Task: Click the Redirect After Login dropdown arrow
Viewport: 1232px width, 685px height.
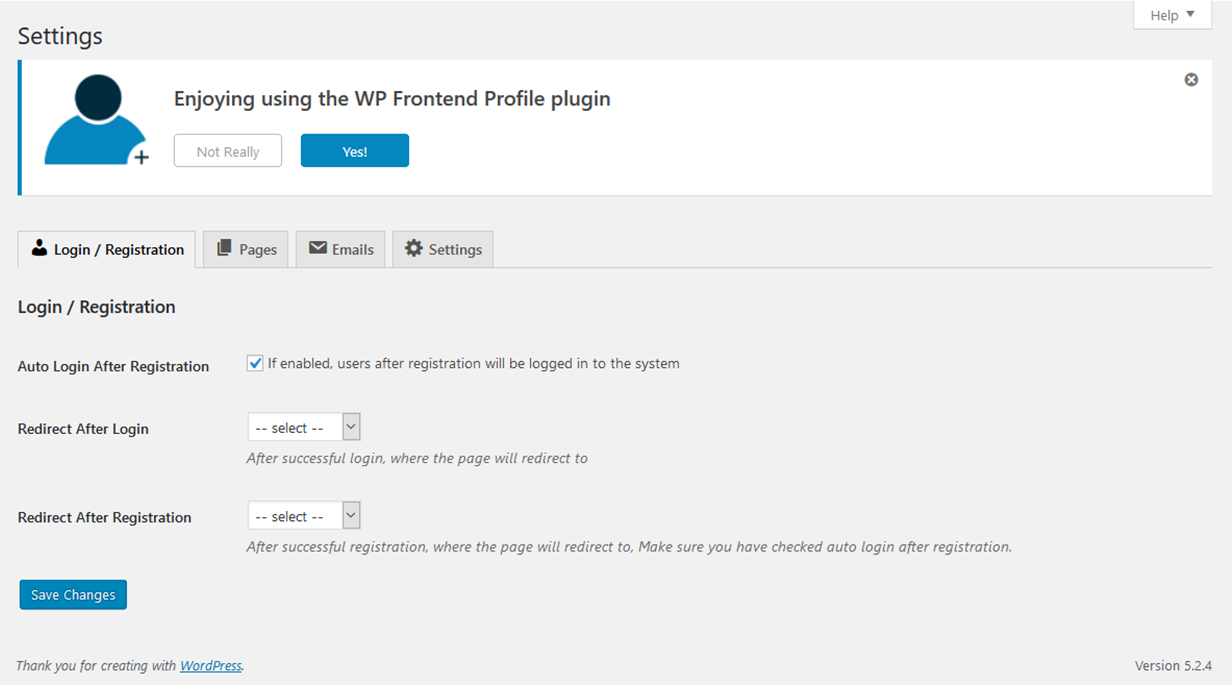Action: [x=351, y=428]
